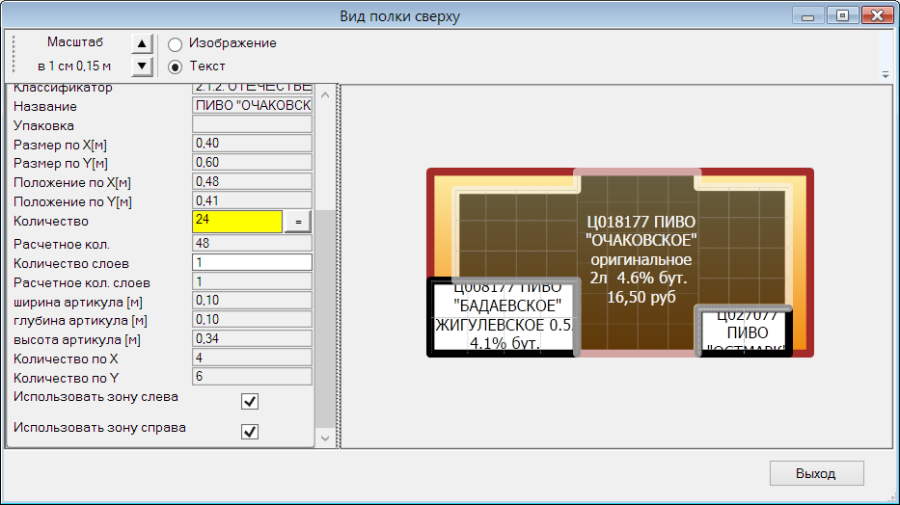The width and height of the screenshot is (900, 505).
Task: Click the Классификатор value field
Action: click(252, 88)
